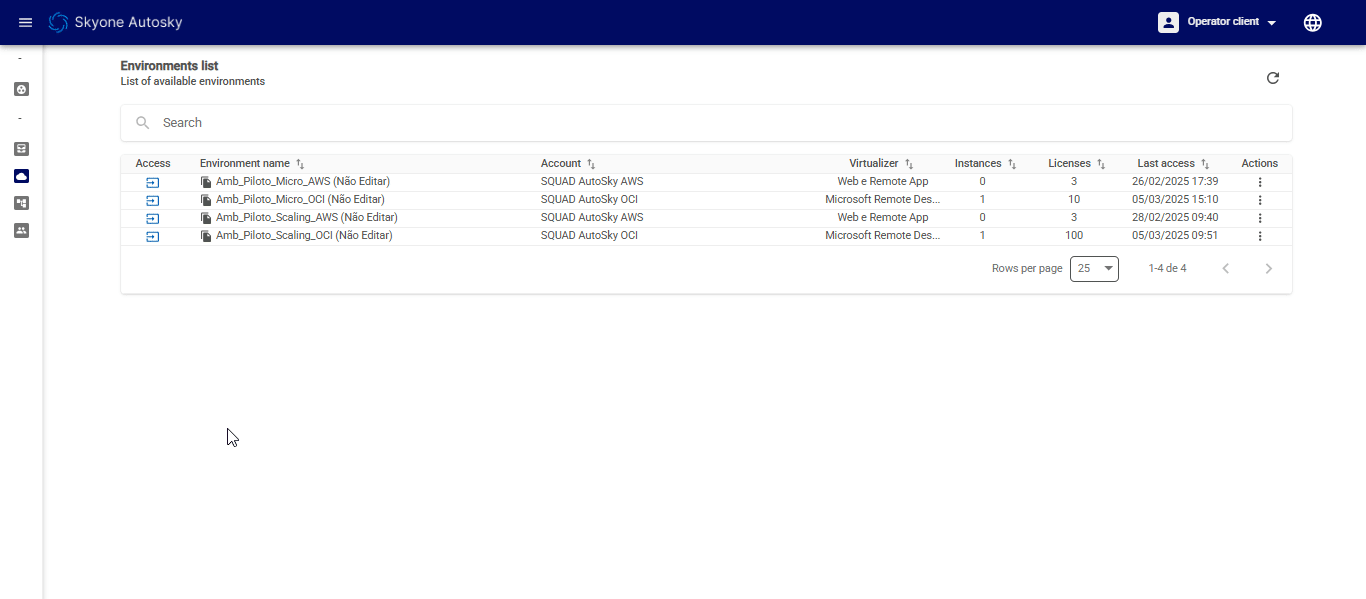Access the Amb_Piloto_Micro_AWS environment
The image size is (1366, 599).
tap(153, 182)
